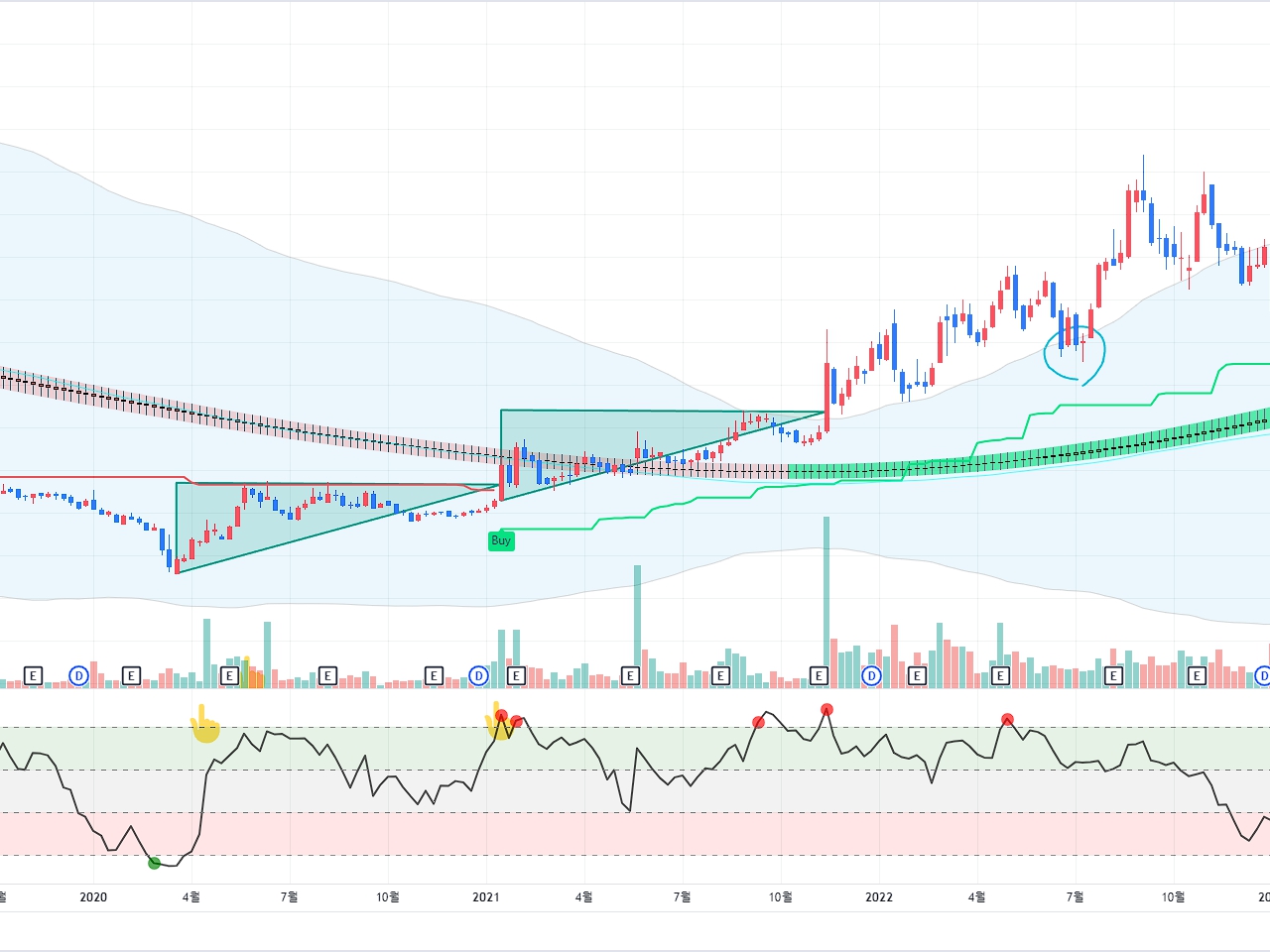Open the earnings E marker for February 2021

(516, 676)
